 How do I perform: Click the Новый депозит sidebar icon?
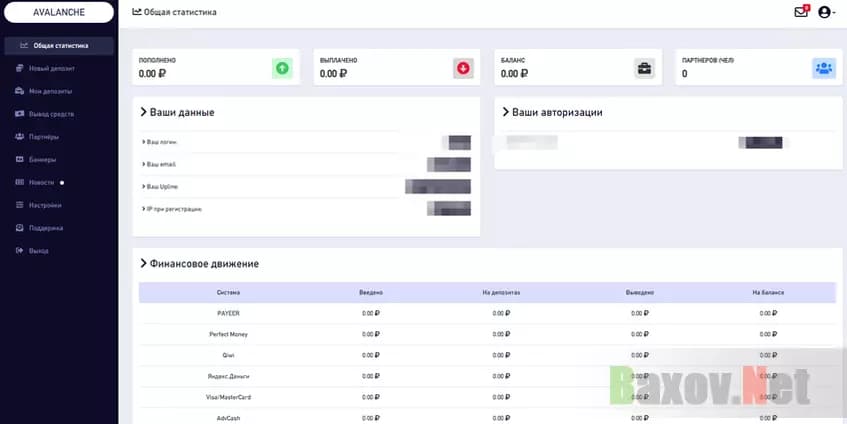tap(20, 68)
